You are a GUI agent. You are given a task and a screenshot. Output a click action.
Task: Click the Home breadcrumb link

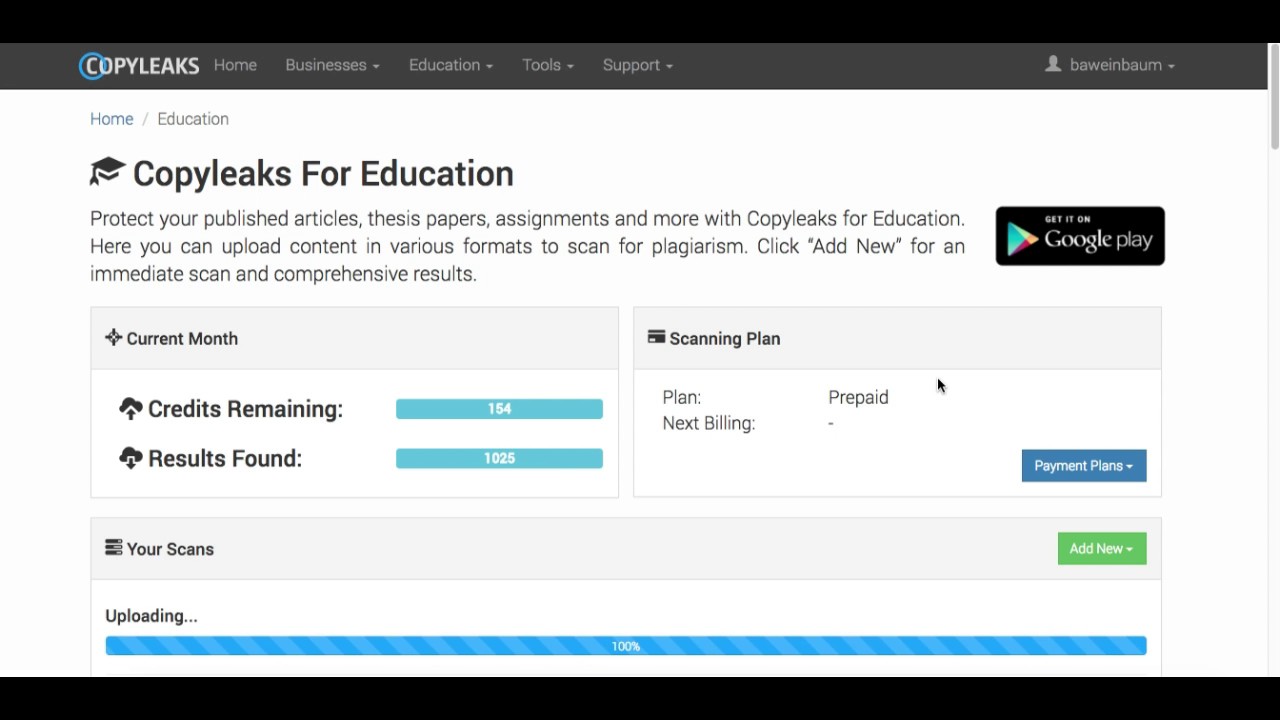coord(111,119)
